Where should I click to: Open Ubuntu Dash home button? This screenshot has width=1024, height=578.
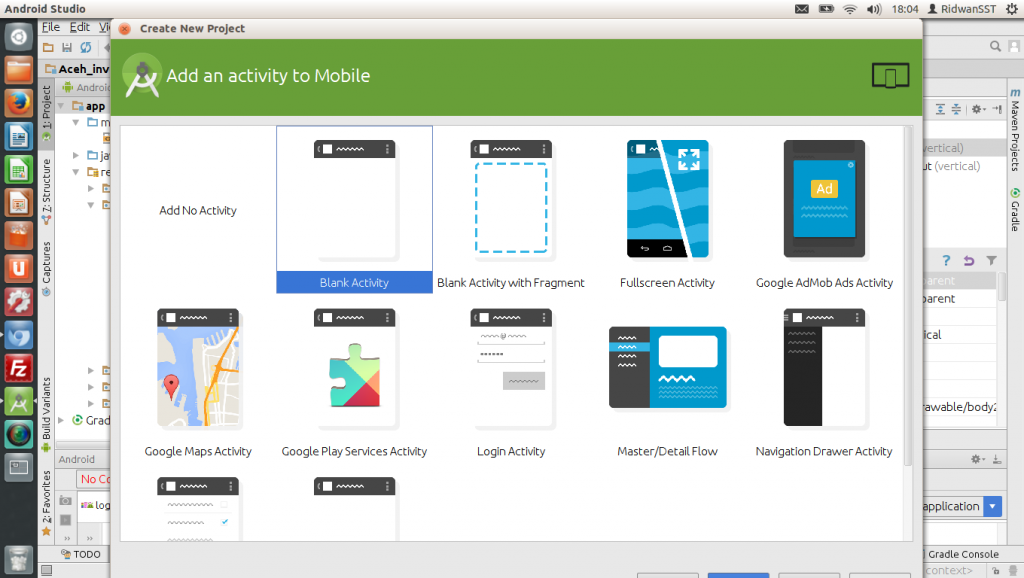coord(18,37)
